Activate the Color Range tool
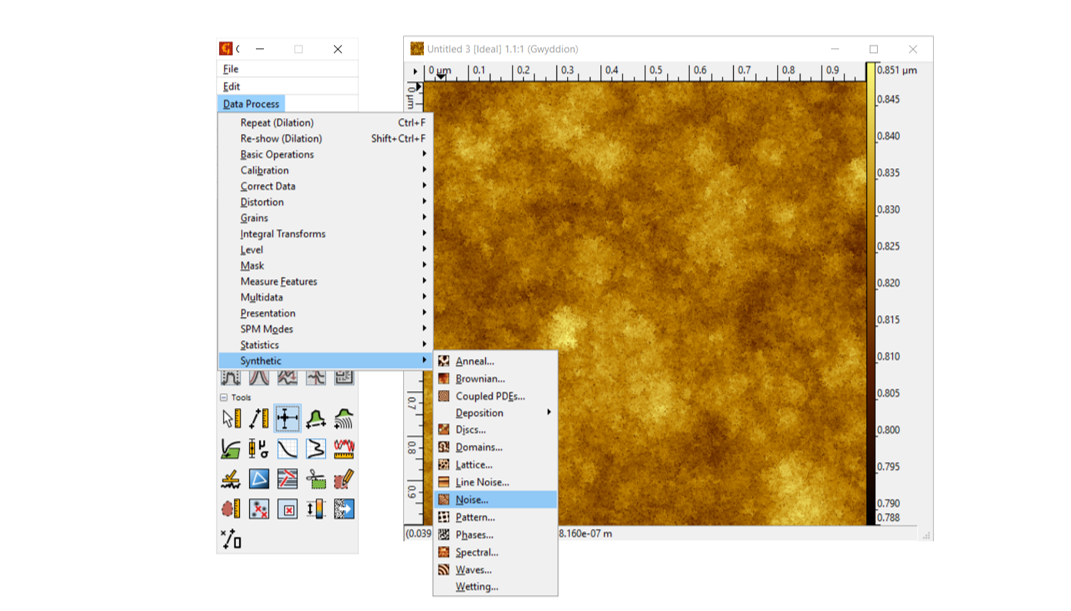This screenshot has height=611, width=1071. coord(316,510)
